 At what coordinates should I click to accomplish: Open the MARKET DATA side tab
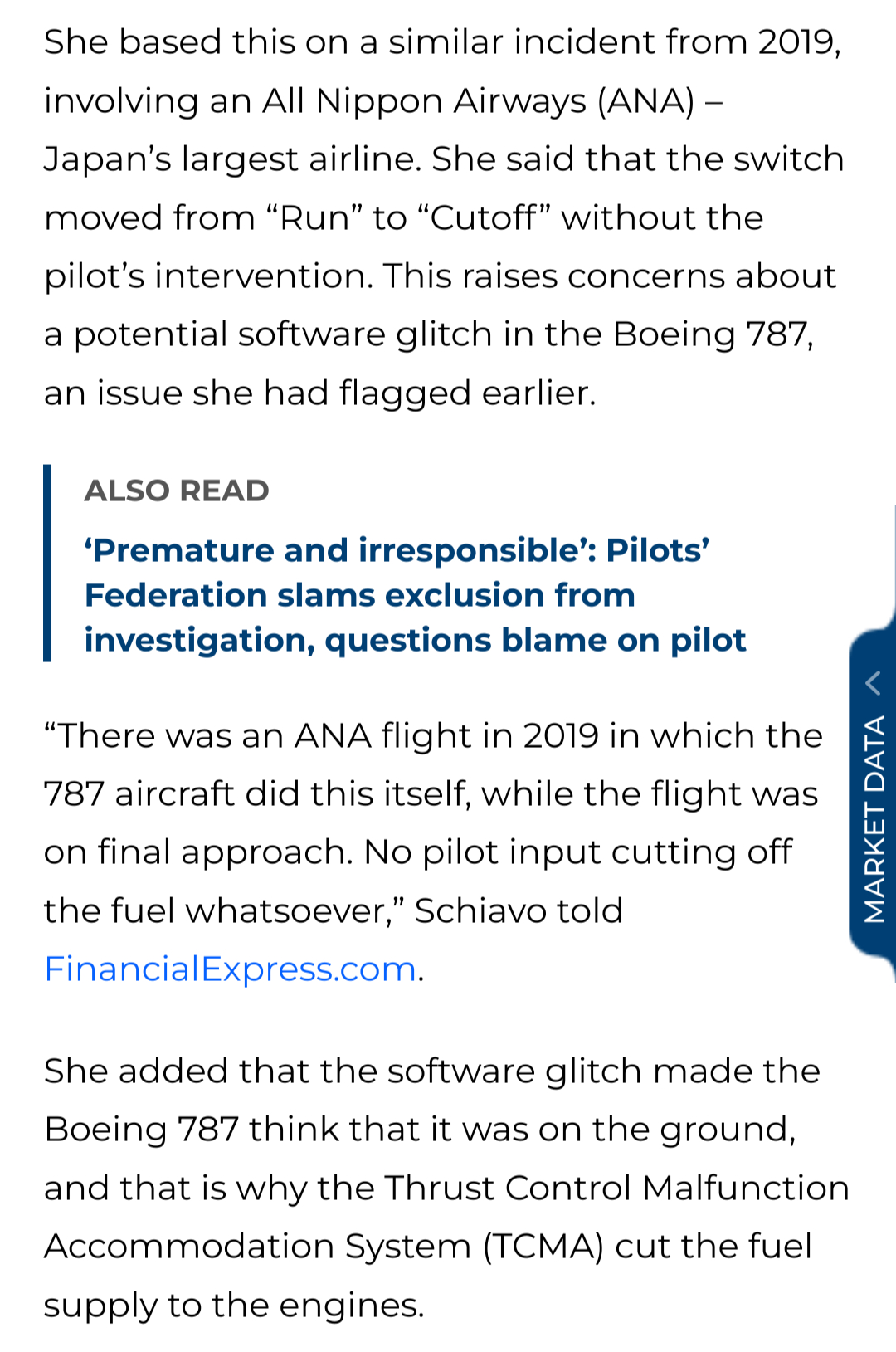(874, 818)
